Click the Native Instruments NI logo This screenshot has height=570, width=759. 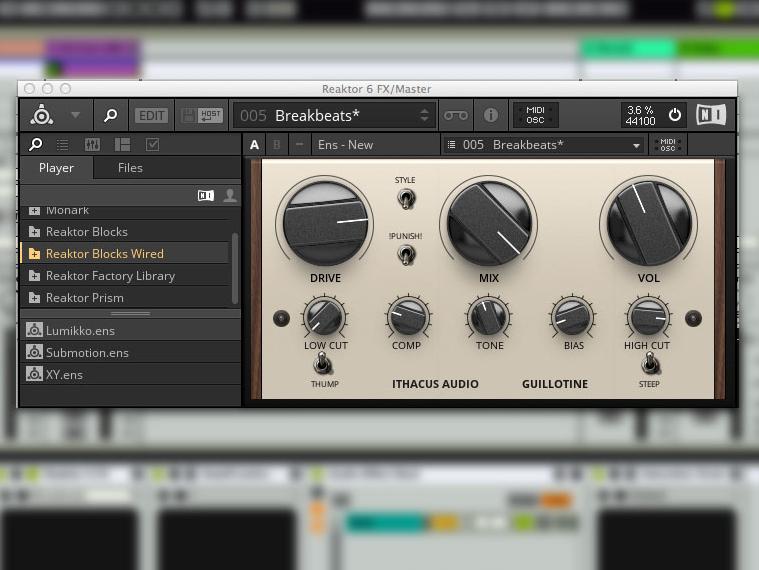coord(711,115)
